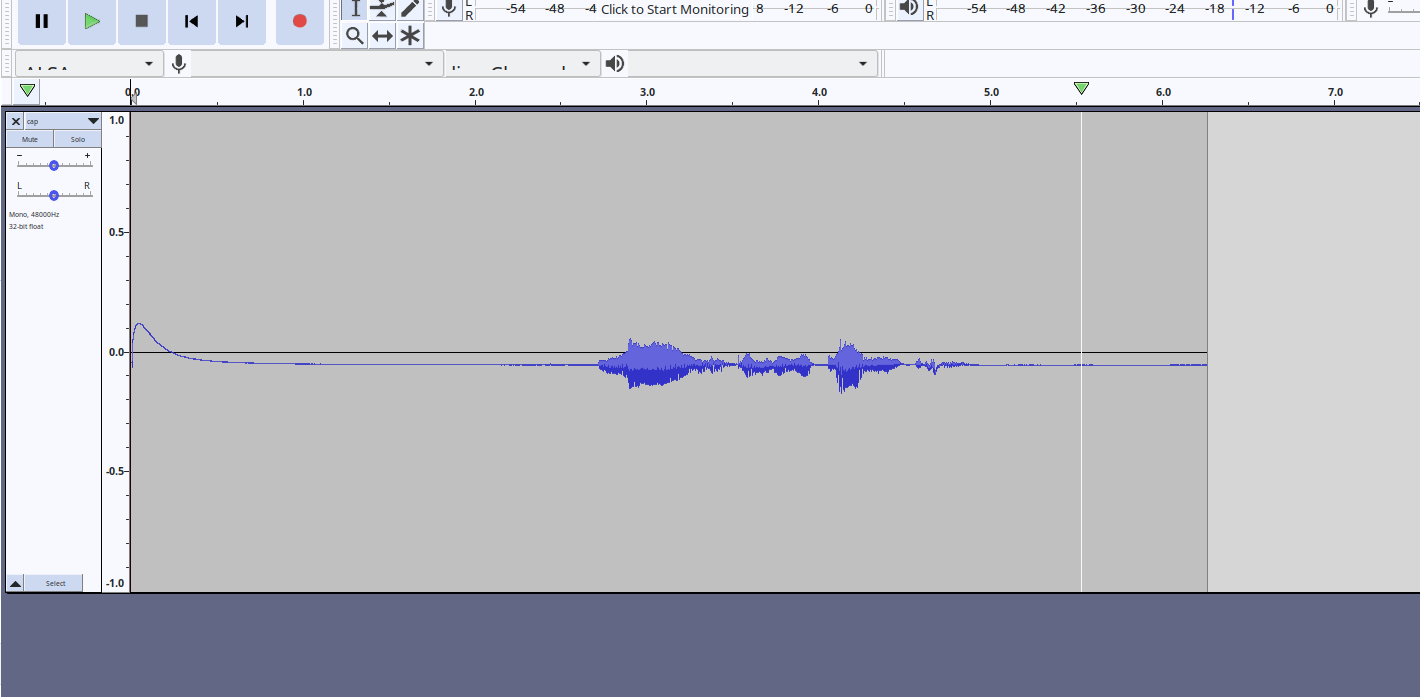Click the timeline ruler at 1.0 seconds
1420x697 pixels.
point(304,92)
